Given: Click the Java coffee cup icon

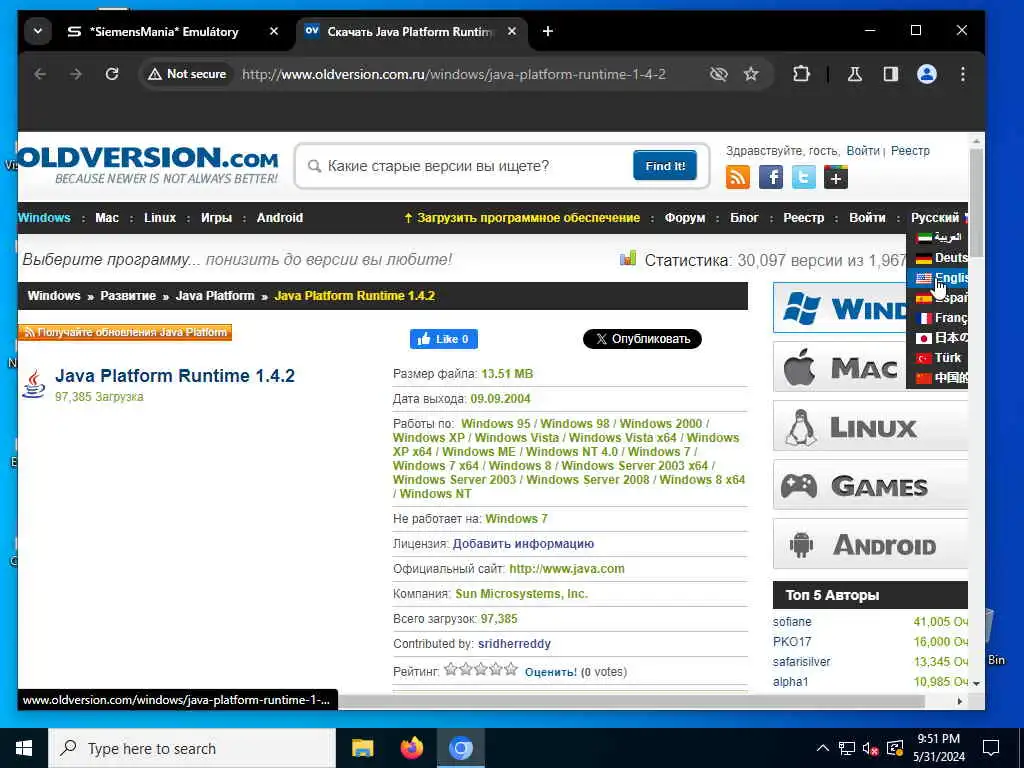Looking at the screenshot, I should (x=34, y=383).
